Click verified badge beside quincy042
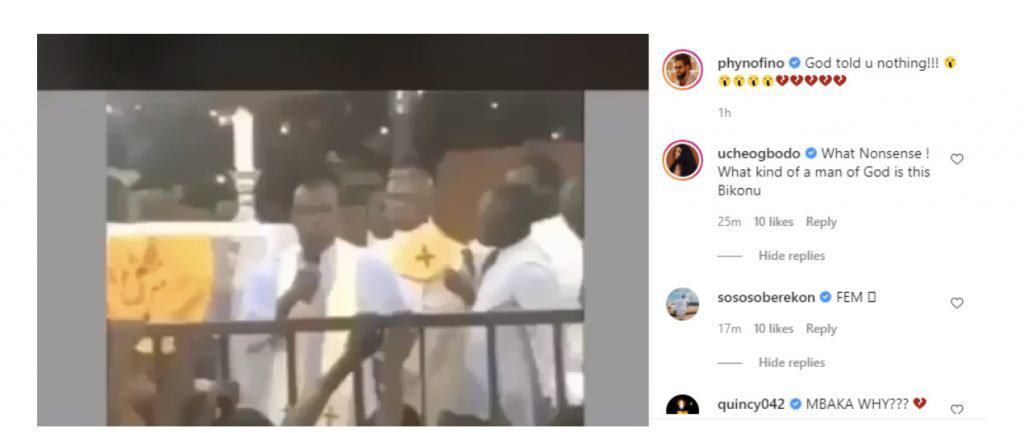Viewport: 1024px width, 433px height. (x=795, y=404)
